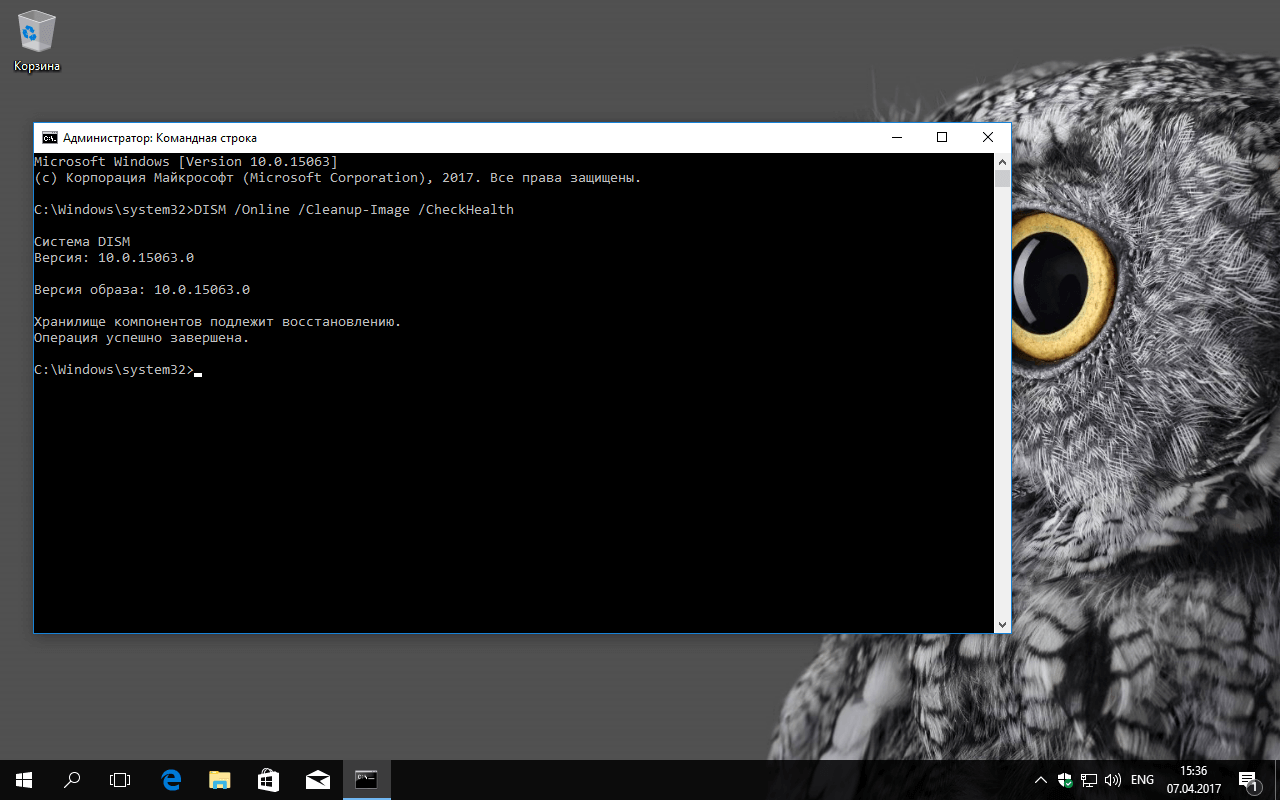Expand hidden system tray icons chevron
This screenshot has width=1280, height=800.
1041,780
